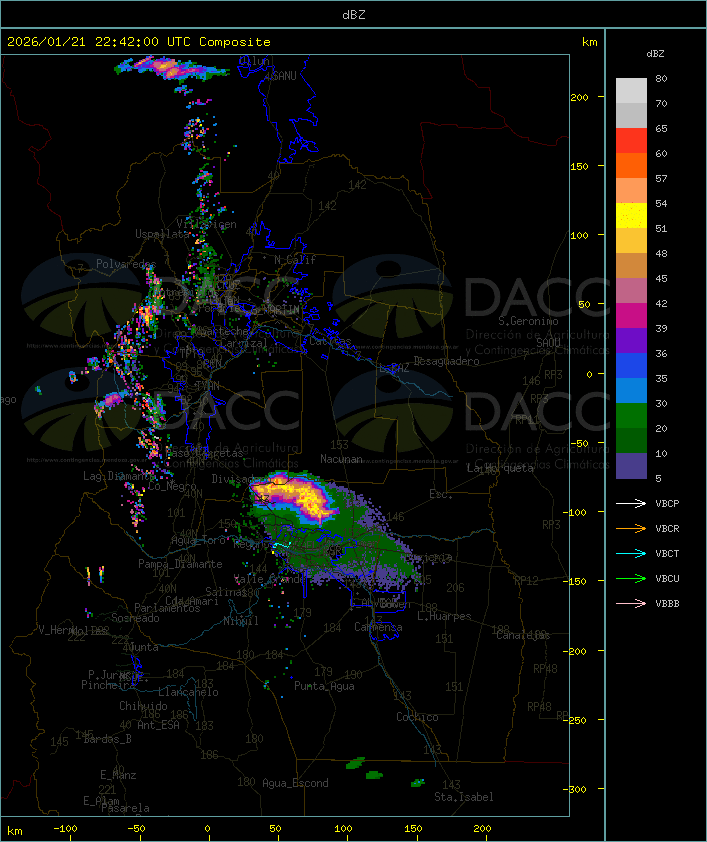
Task: Click the Sta.Isabel label on the map
Action: click(x=463, y=797)
